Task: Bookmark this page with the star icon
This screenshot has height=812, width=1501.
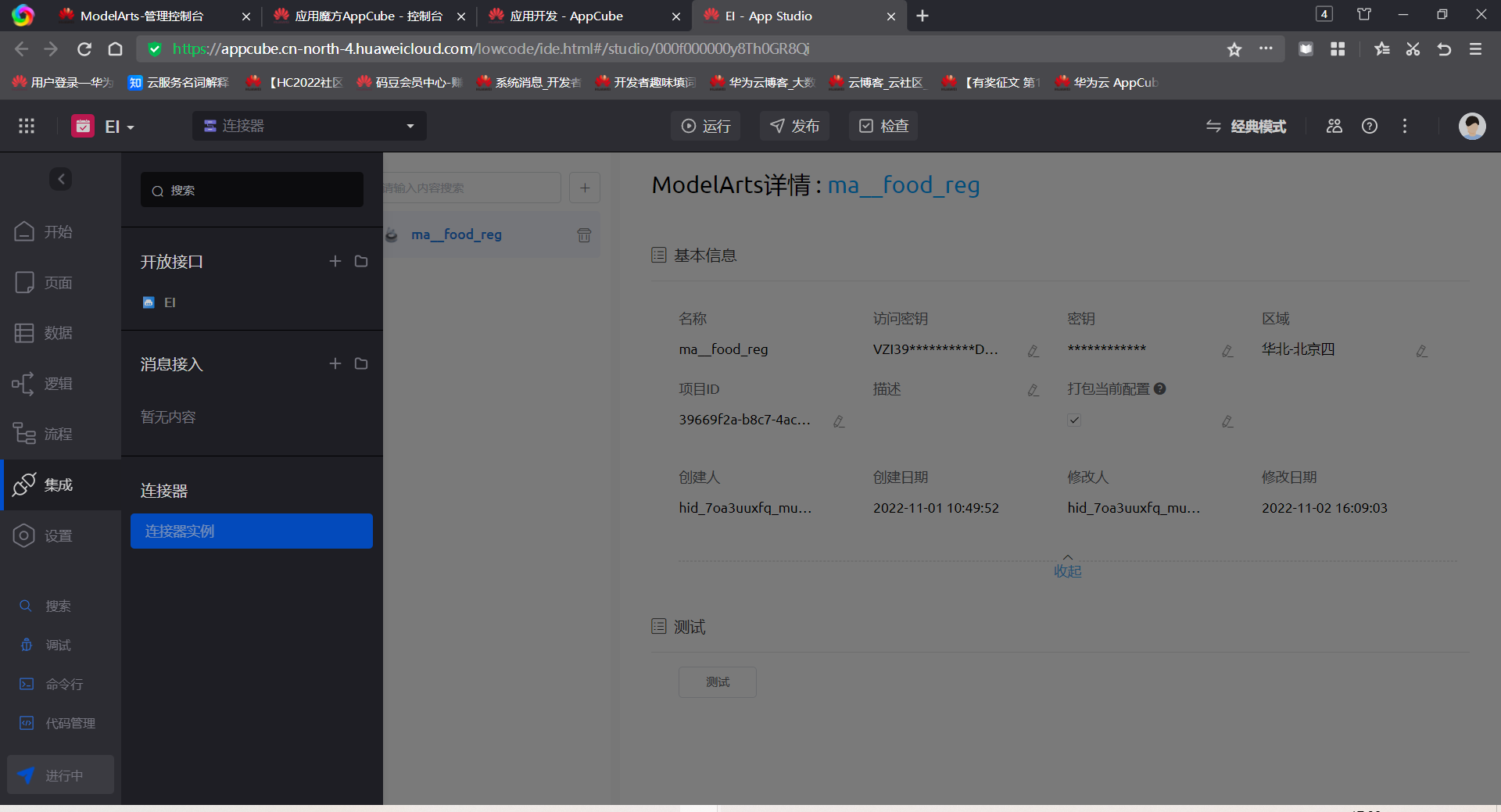Action: (1234, 49)
